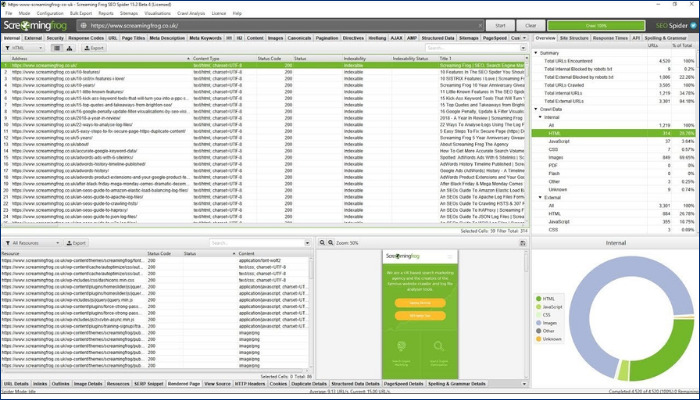Open Structured Data tab
700x400 pixels.
[438, 38]
